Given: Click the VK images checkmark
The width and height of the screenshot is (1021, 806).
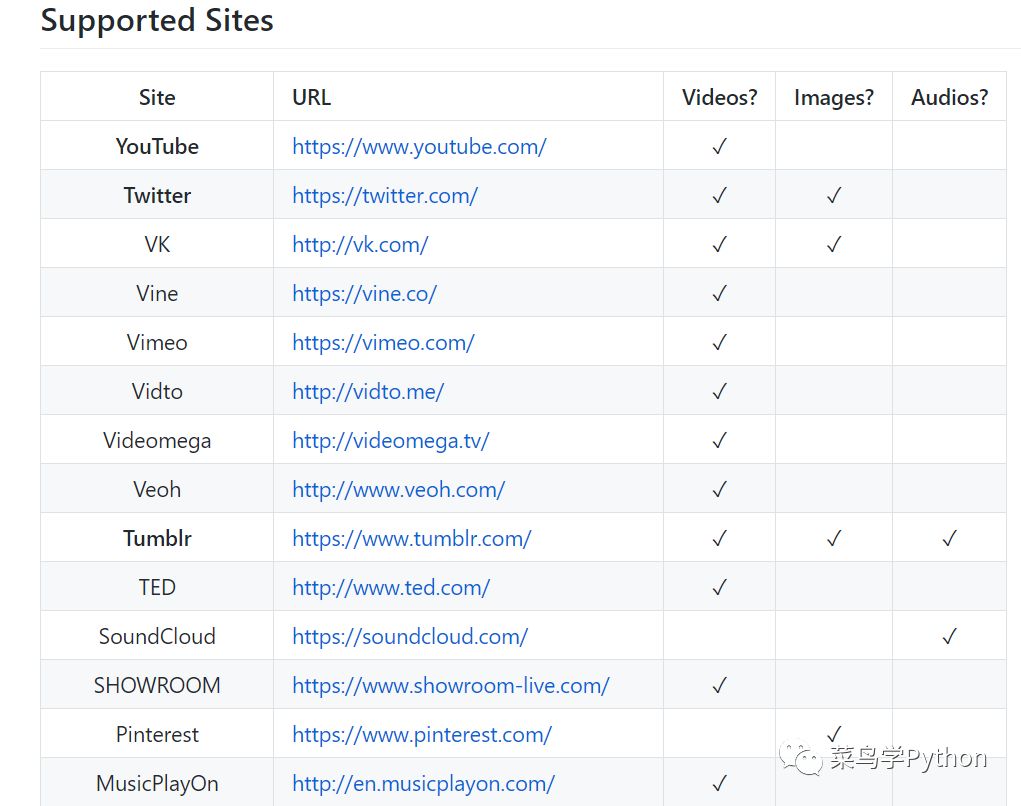Looking at the screenshot, I should [x=834, y=244].
